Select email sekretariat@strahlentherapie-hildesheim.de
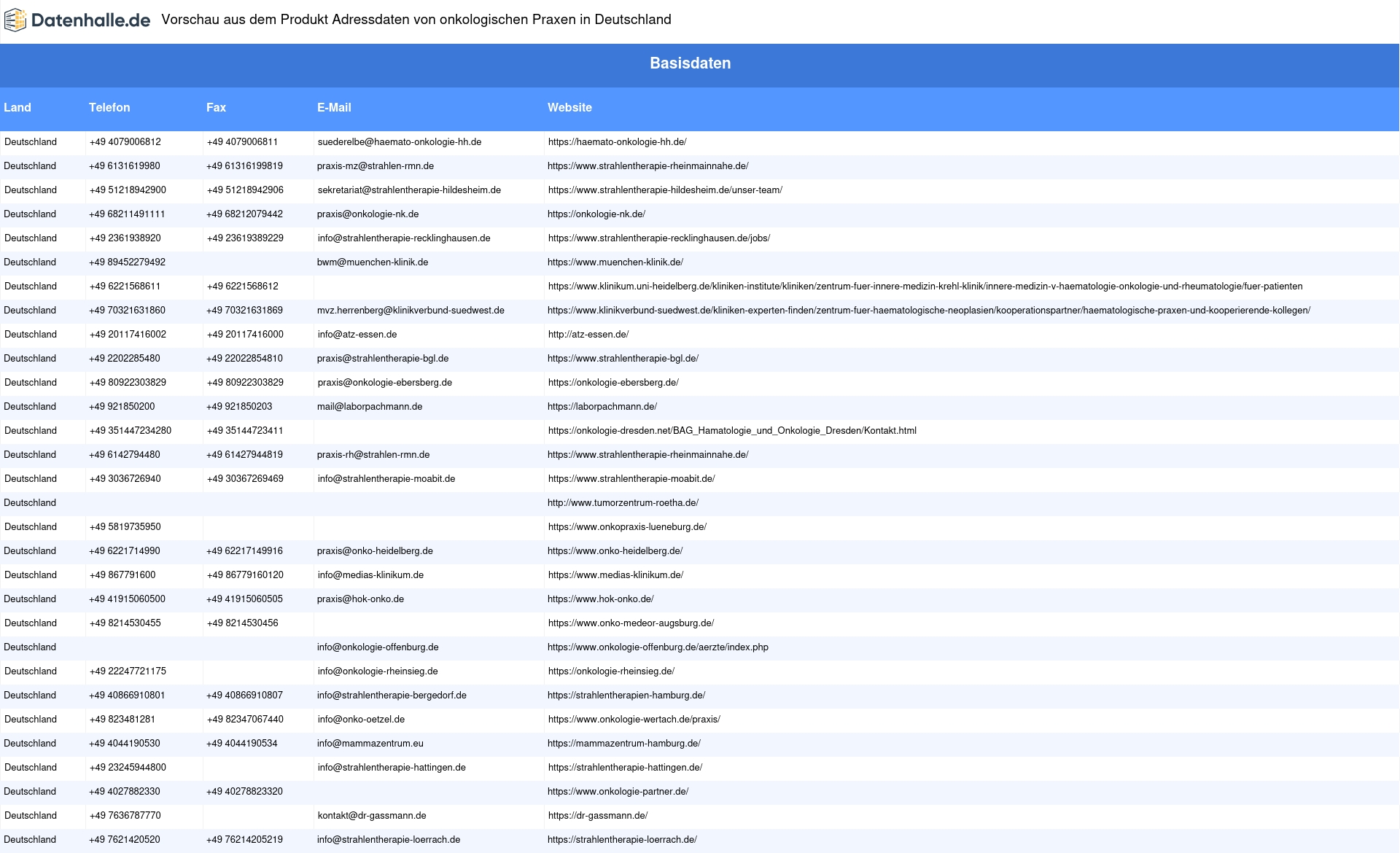The image size is (1400, 853). pyautogui.click(x=409, y=190)
